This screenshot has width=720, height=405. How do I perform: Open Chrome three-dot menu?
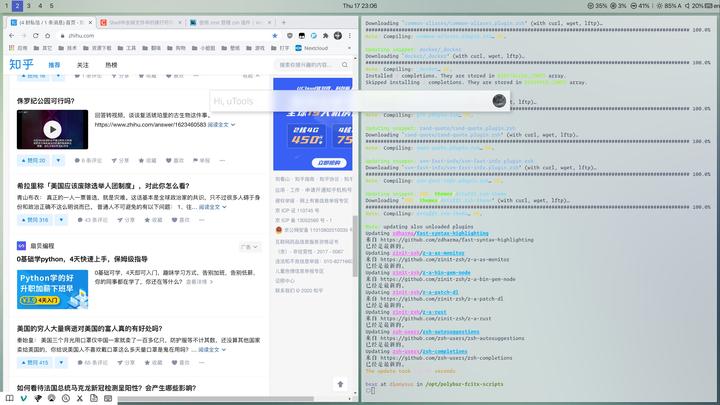coord(349,36)
